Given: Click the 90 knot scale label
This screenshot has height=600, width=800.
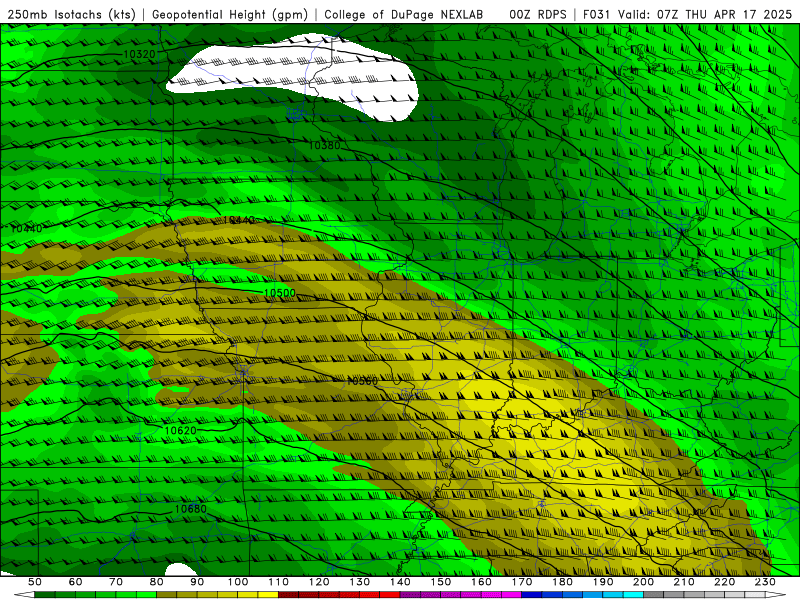Looking at the screenshot, I should [197, 582].
